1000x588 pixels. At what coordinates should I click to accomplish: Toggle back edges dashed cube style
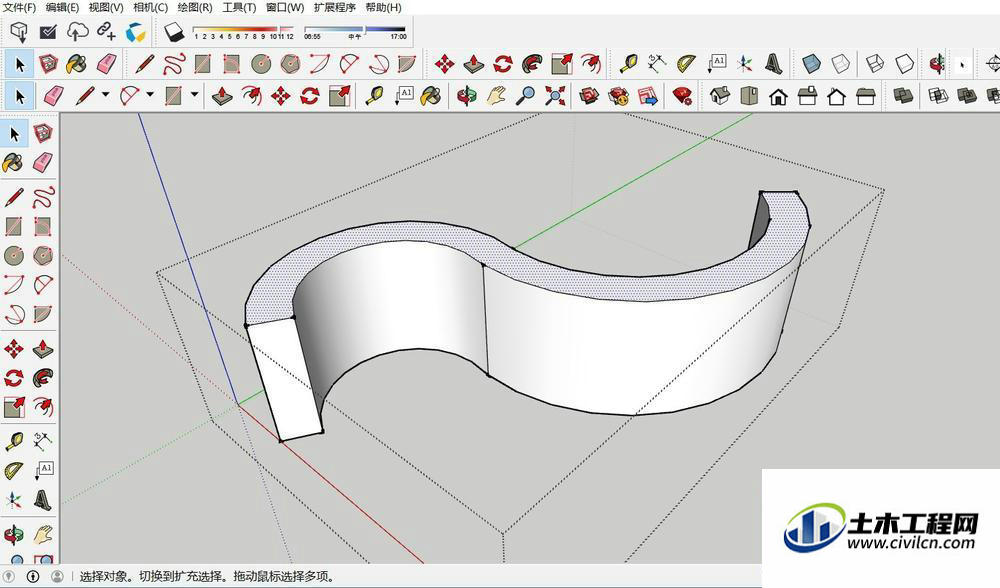[841, 63]
